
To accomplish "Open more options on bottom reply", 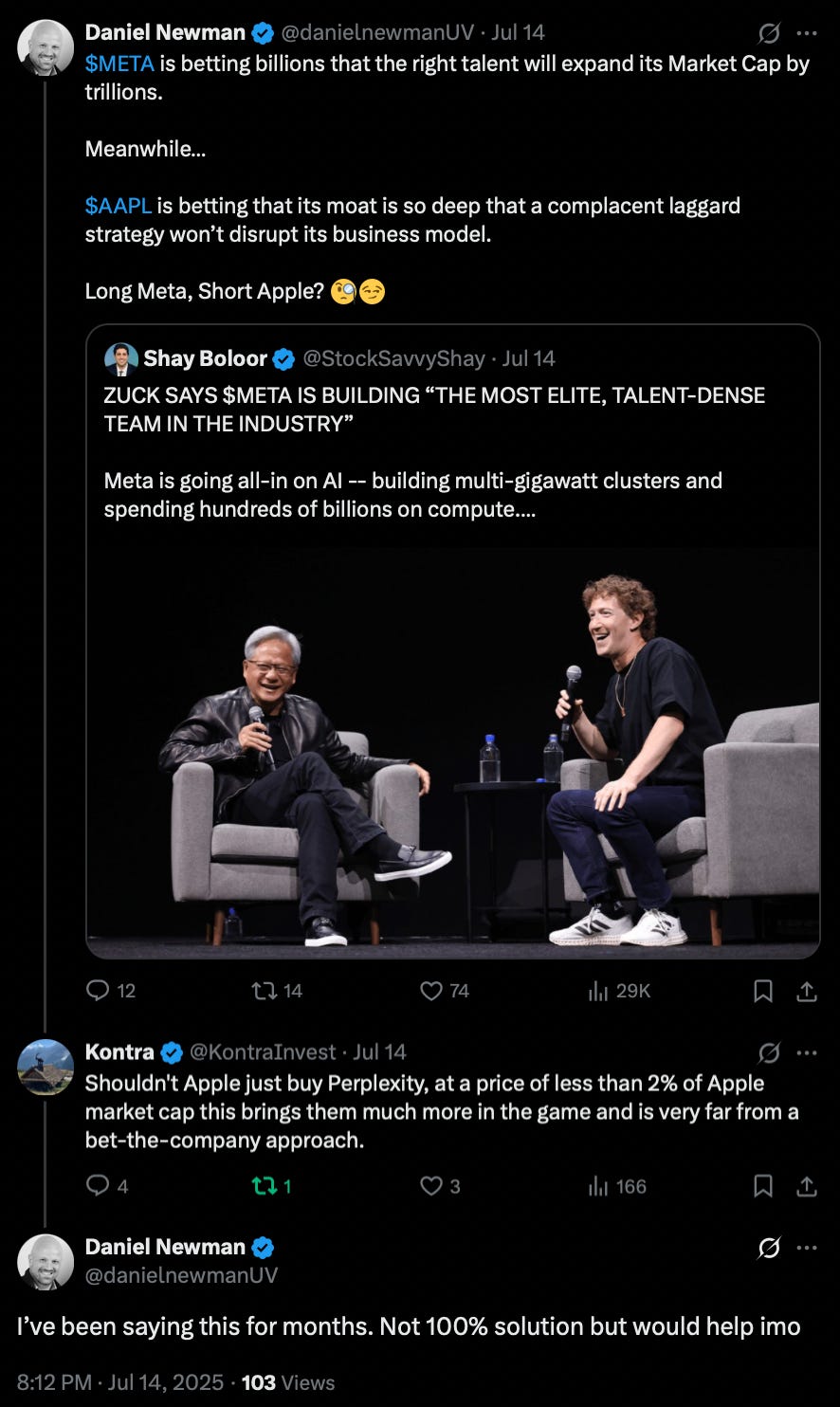I will (x=807, y=1248).
